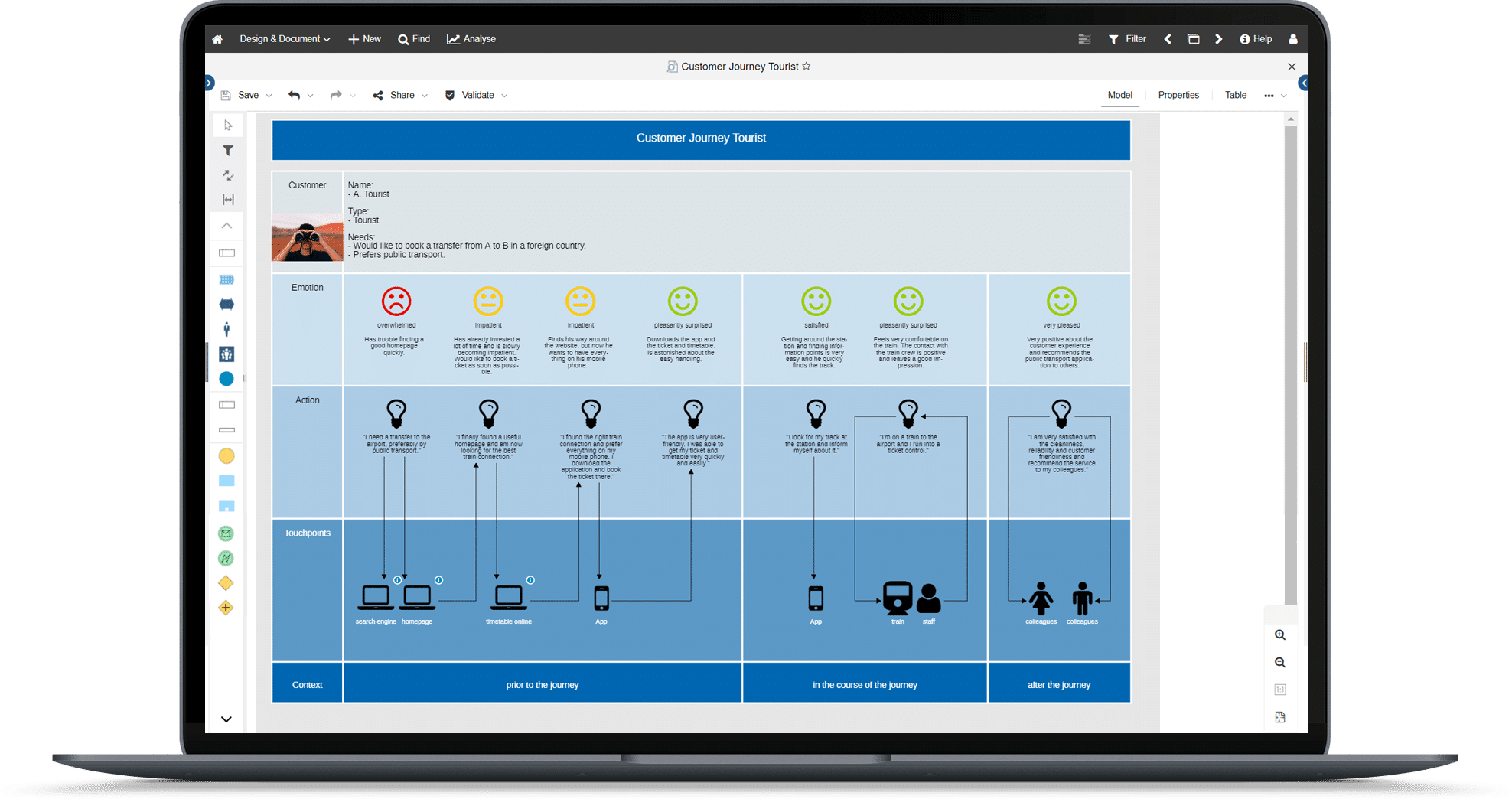Viewport: 1512px width, 799px height.
Task: Click the zoom out magnifier
Action: pos(1279,663)
